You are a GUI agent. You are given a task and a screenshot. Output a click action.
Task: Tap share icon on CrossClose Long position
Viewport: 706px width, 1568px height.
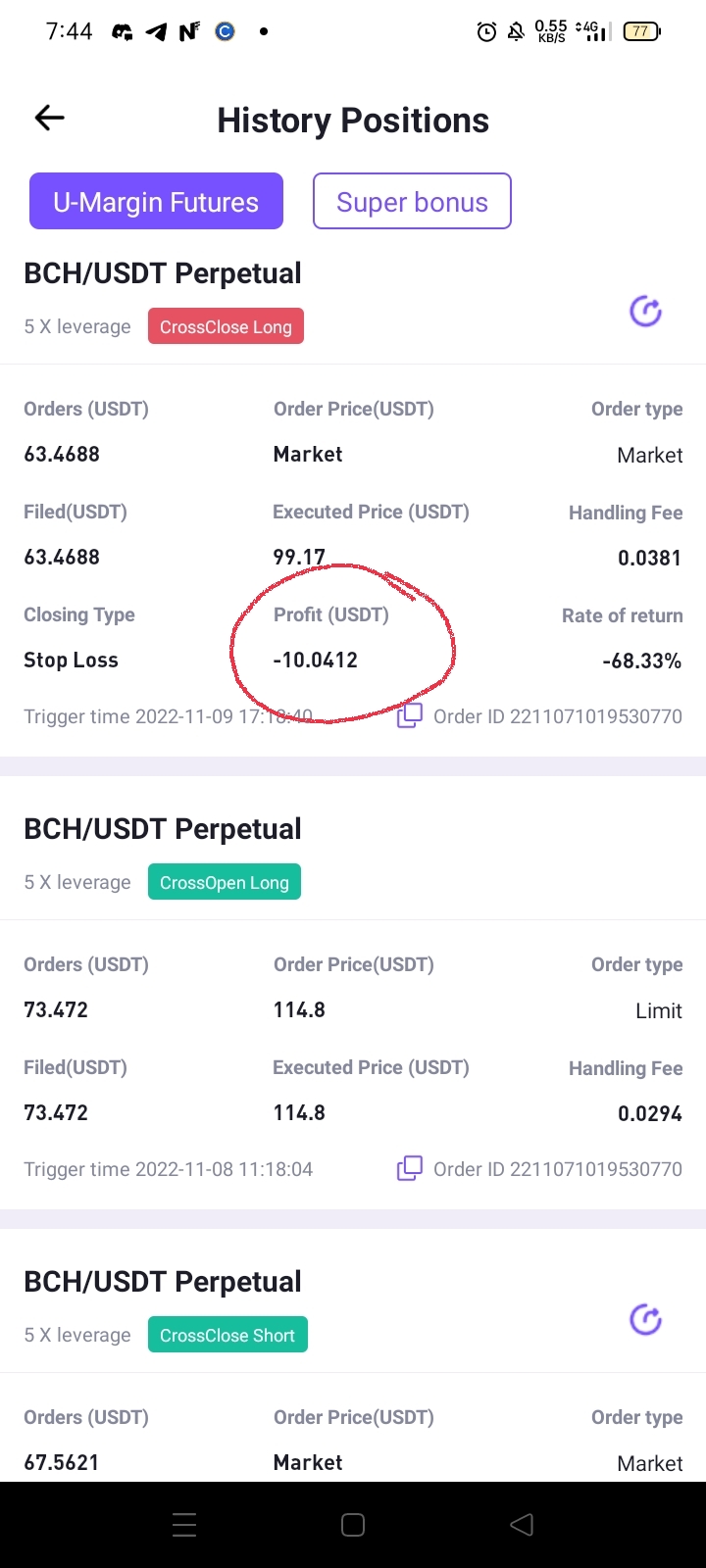[645, 312]
